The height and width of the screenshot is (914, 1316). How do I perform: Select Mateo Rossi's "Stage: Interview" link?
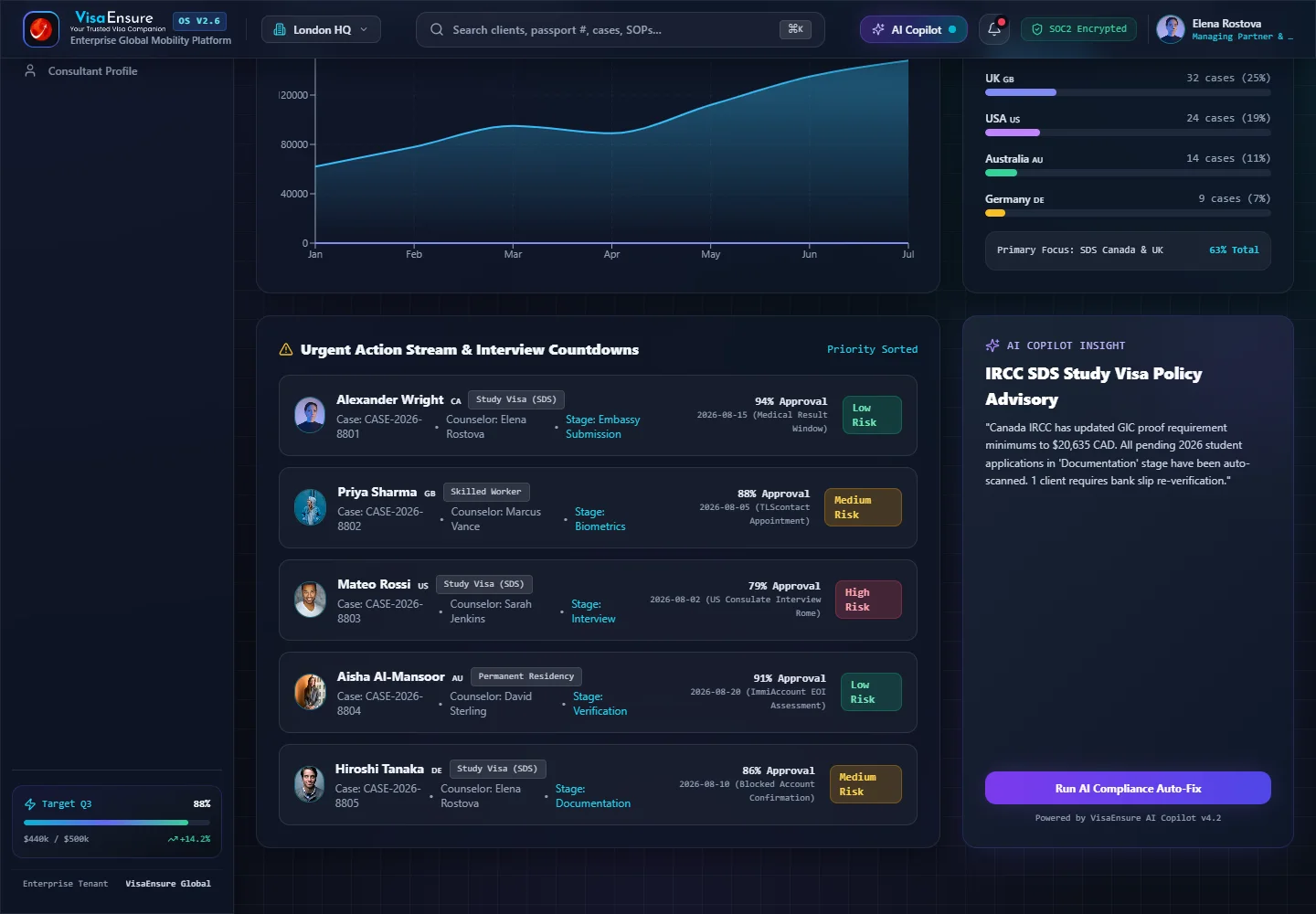tap(593, 611)
